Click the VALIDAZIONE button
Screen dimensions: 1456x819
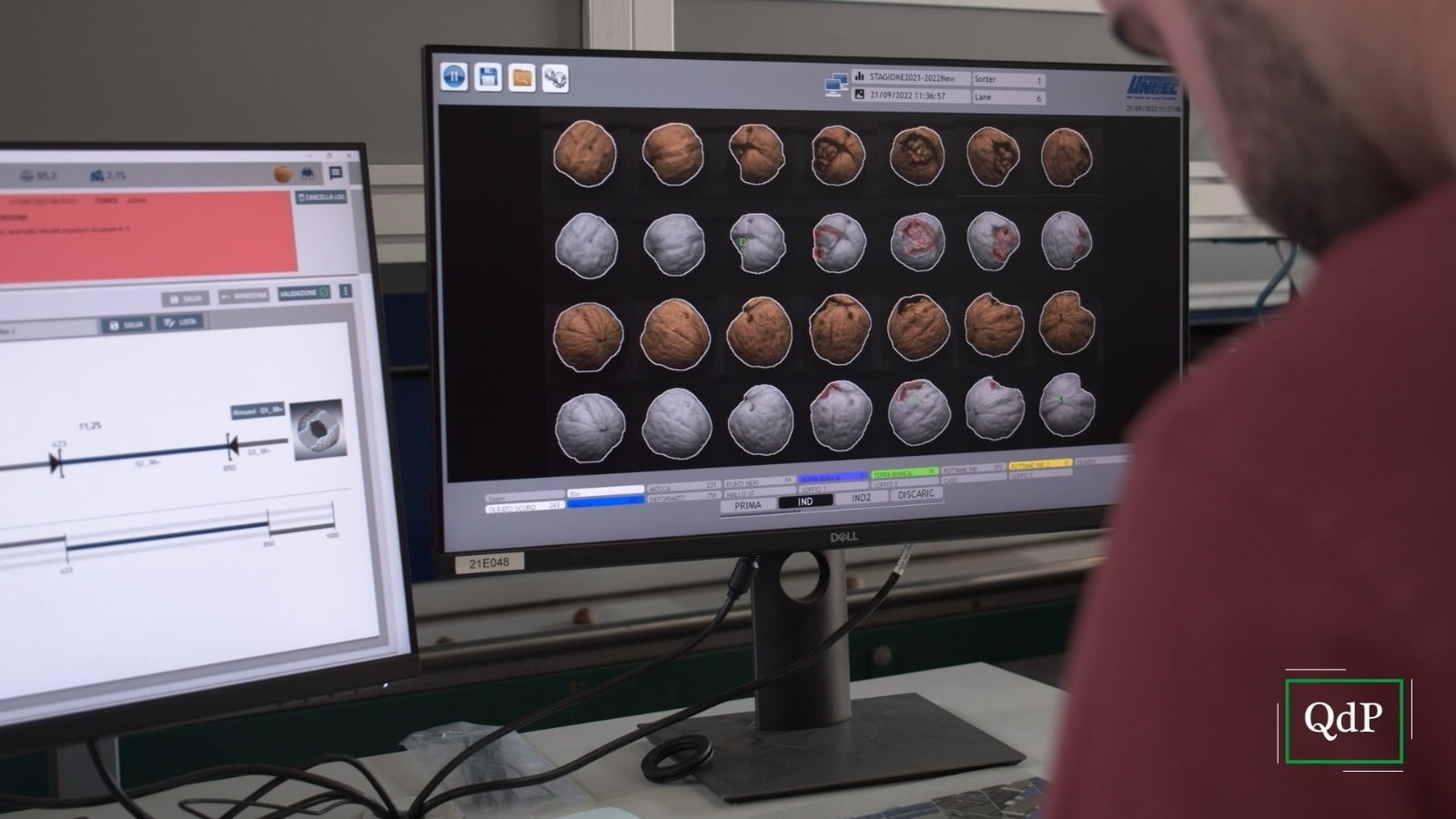coord(305,293)
